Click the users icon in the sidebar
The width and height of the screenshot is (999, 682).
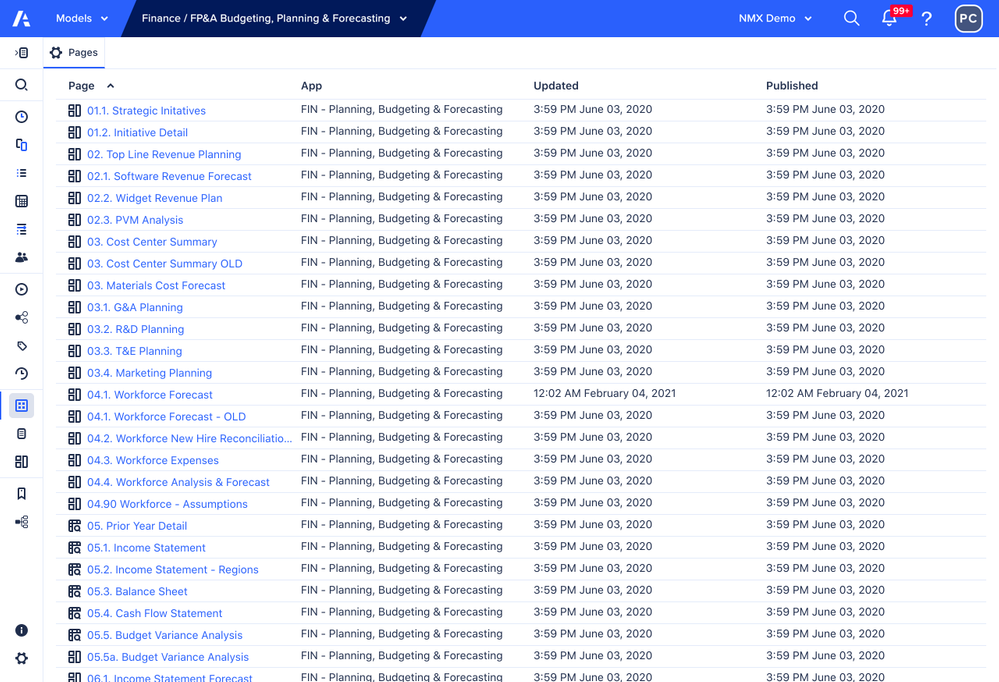[x=20, y=257]
